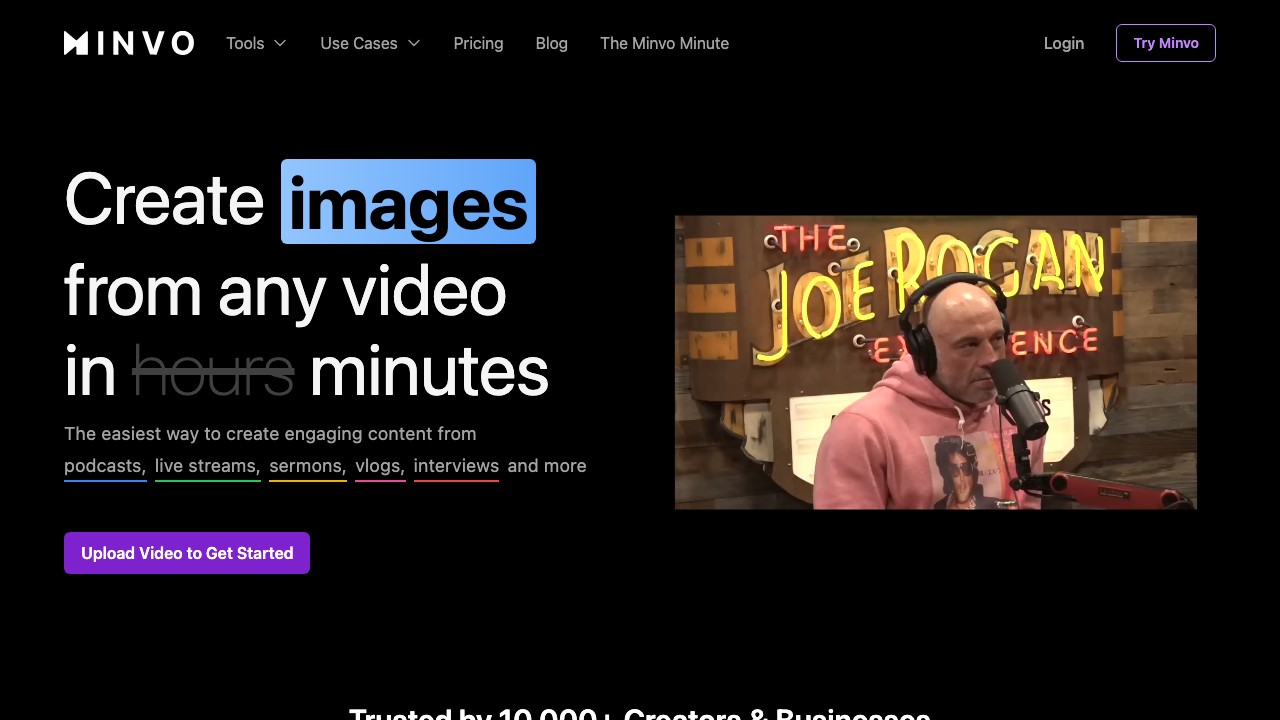
Task: Visit The Minvo Minute page
Action: tap(664, 43)
